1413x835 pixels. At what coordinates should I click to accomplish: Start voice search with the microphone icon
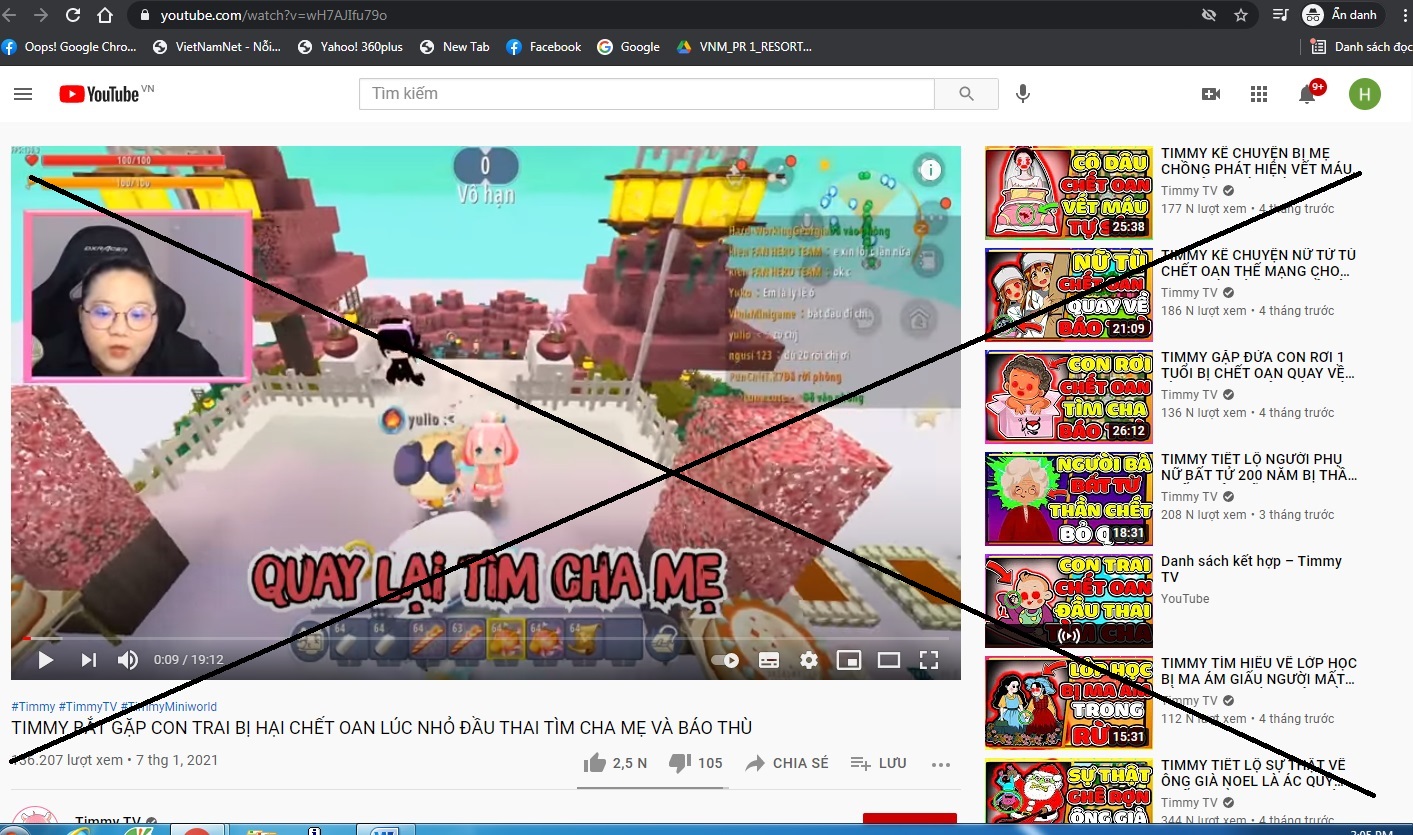click(x=1022, y=94)
